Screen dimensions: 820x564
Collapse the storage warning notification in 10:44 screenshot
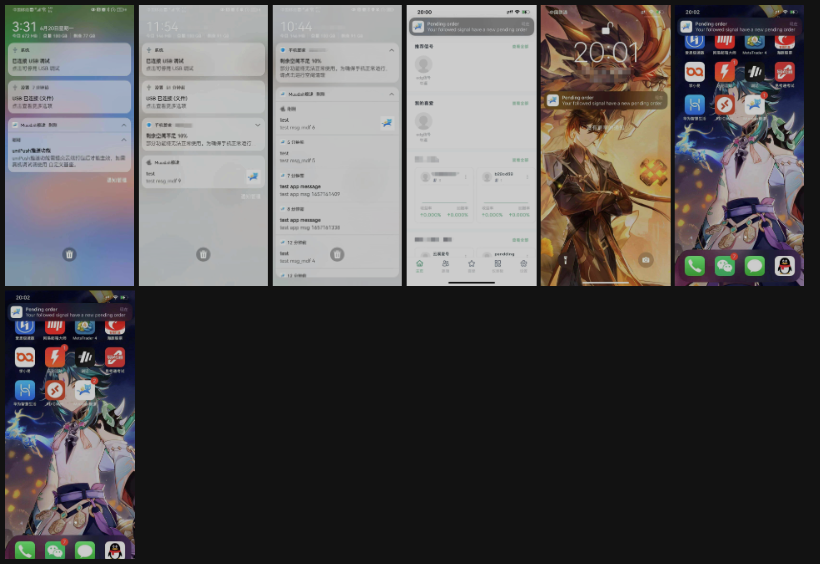(x=391, y=50)
